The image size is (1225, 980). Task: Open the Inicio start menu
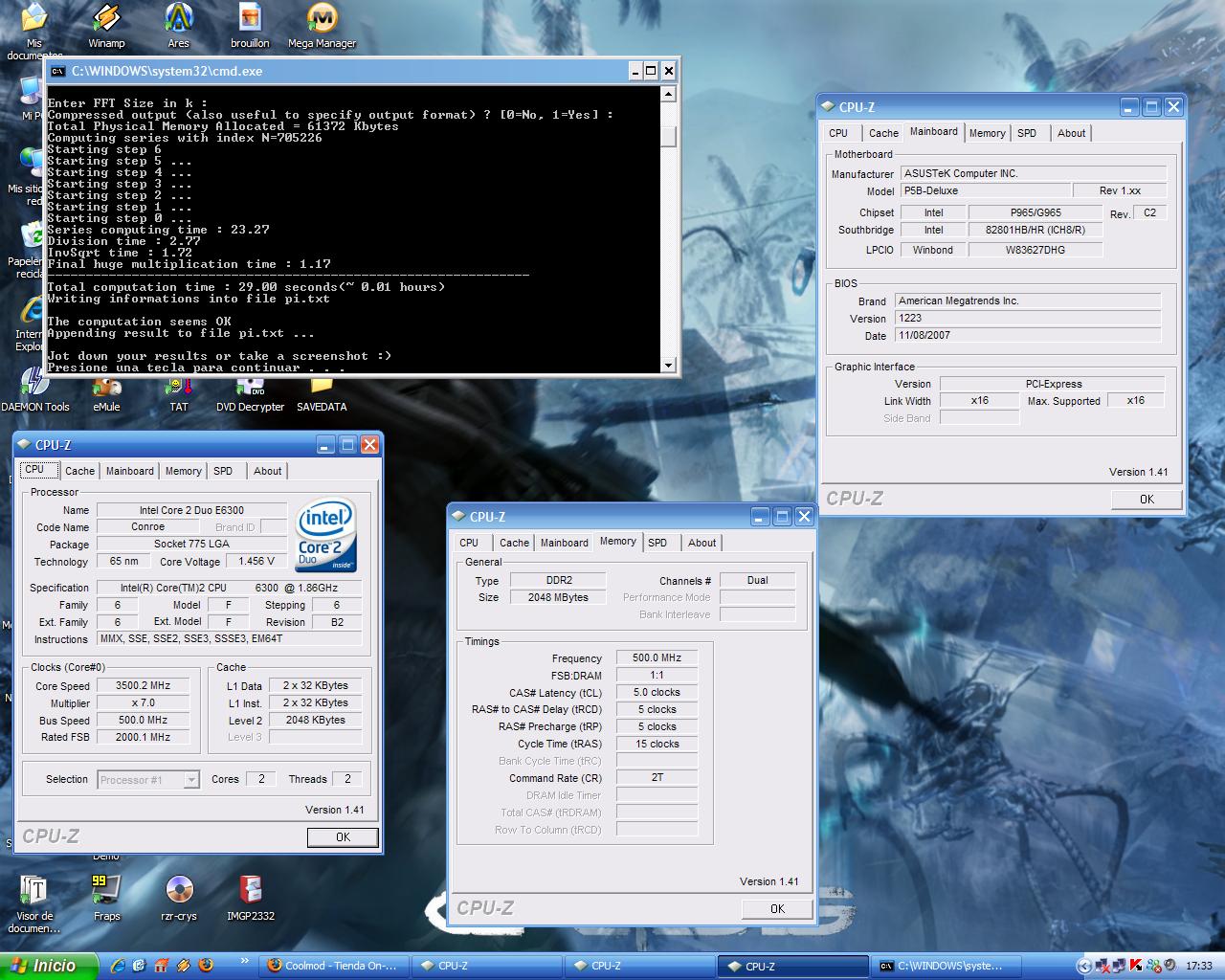click(50, 966)
